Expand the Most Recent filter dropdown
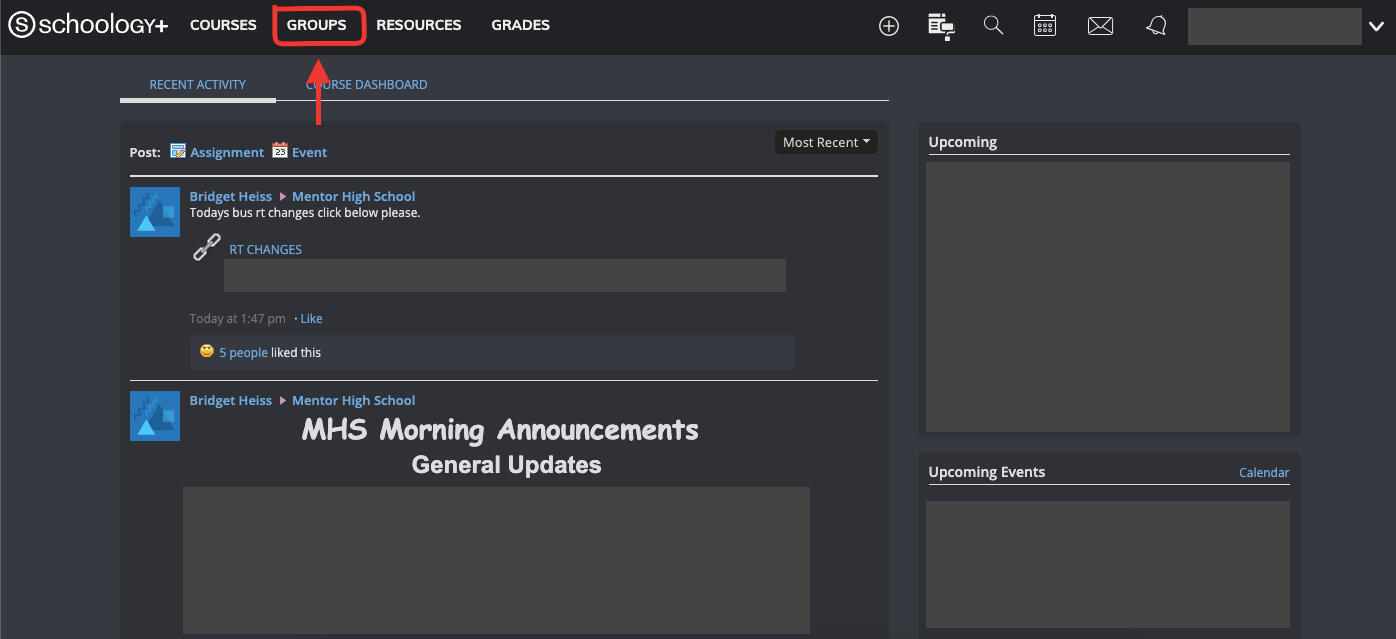Image resolution: width=1396 pixels, height=639 pixels. [826, 142]
